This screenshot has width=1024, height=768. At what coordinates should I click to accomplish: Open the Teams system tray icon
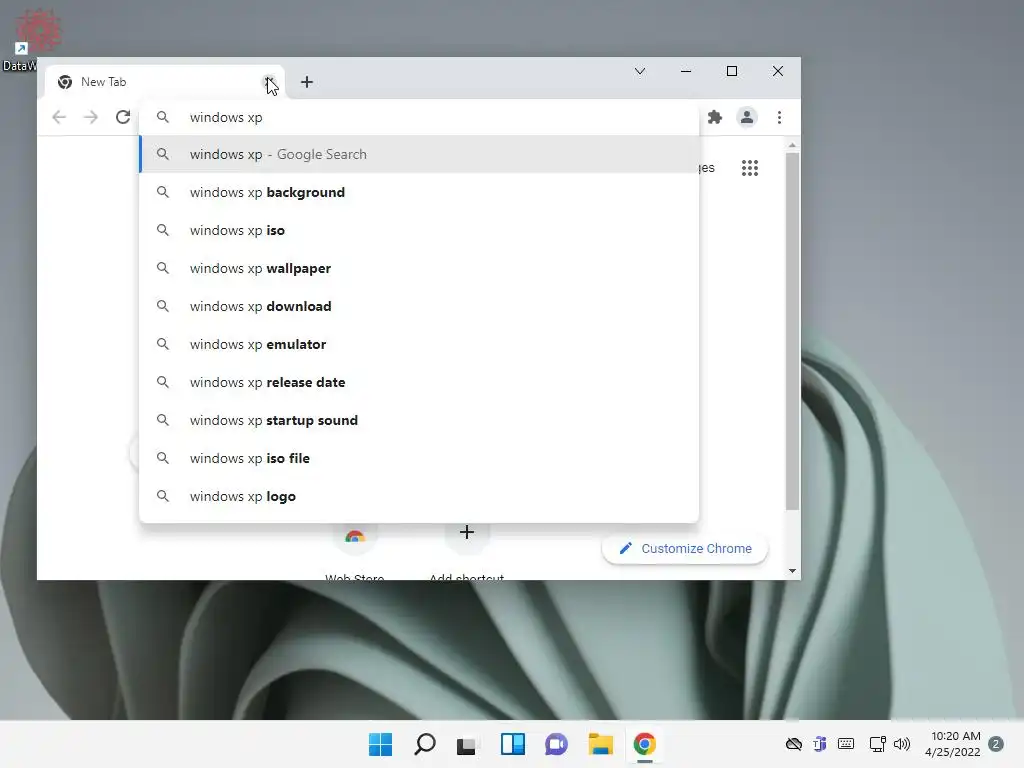tap(820, 744)
